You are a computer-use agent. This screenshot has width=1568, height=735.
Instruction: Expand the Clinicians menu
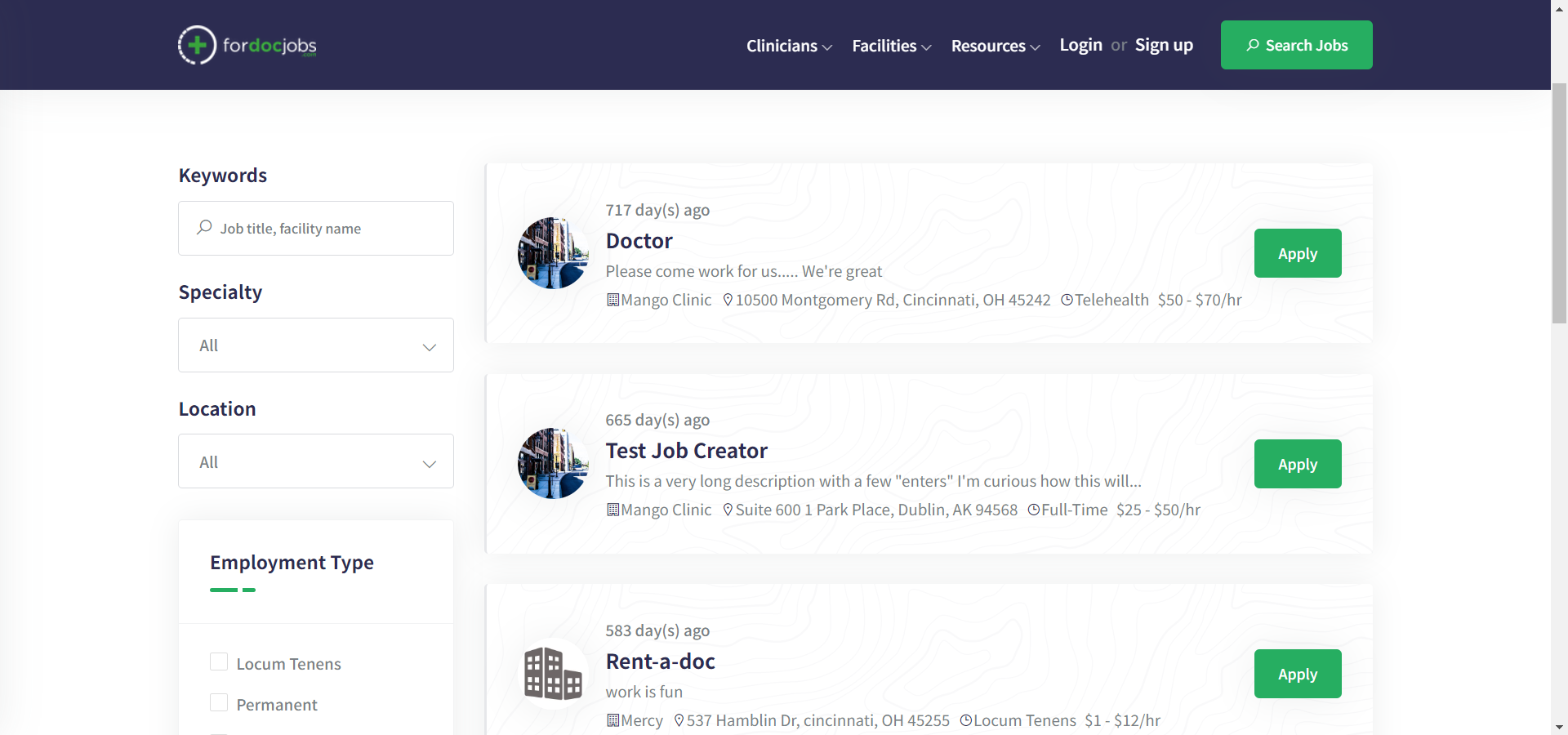pyautogui.click(x=789, y=46)
